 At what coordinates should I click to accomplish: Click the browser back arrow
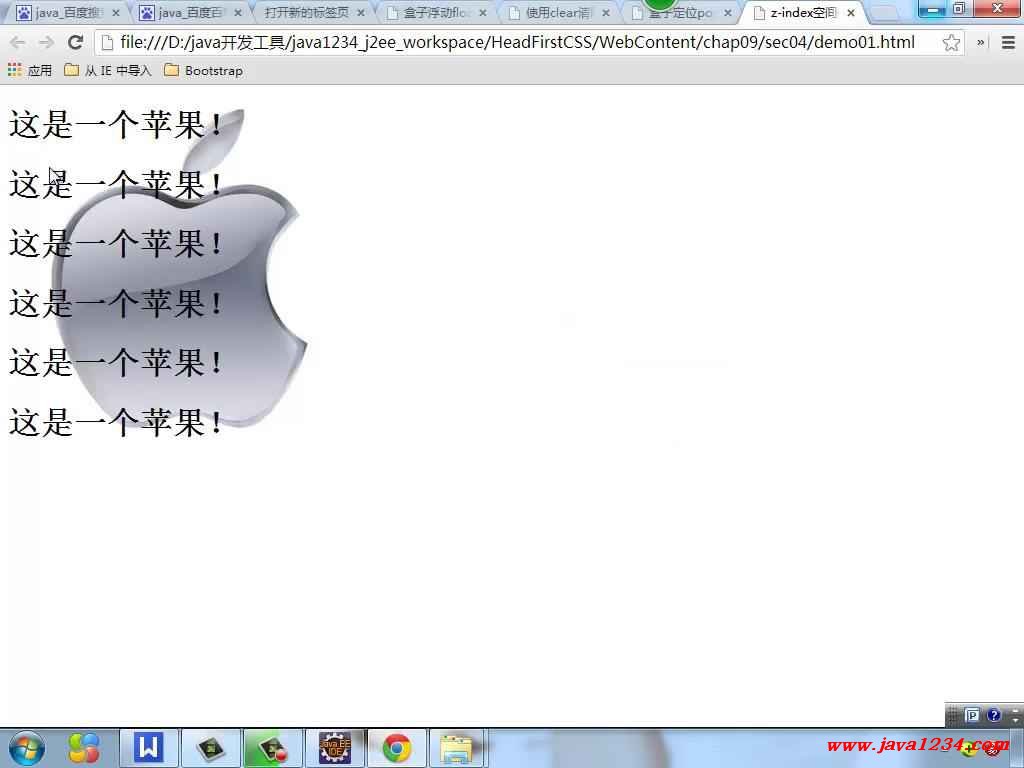18,43
